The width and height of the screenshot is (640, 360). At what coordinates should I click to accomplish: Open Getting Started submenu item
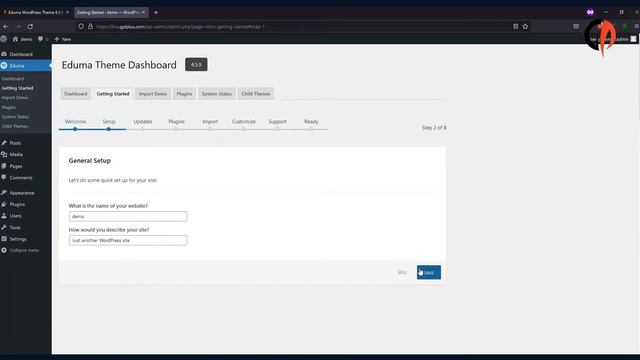tap(18, 88)
